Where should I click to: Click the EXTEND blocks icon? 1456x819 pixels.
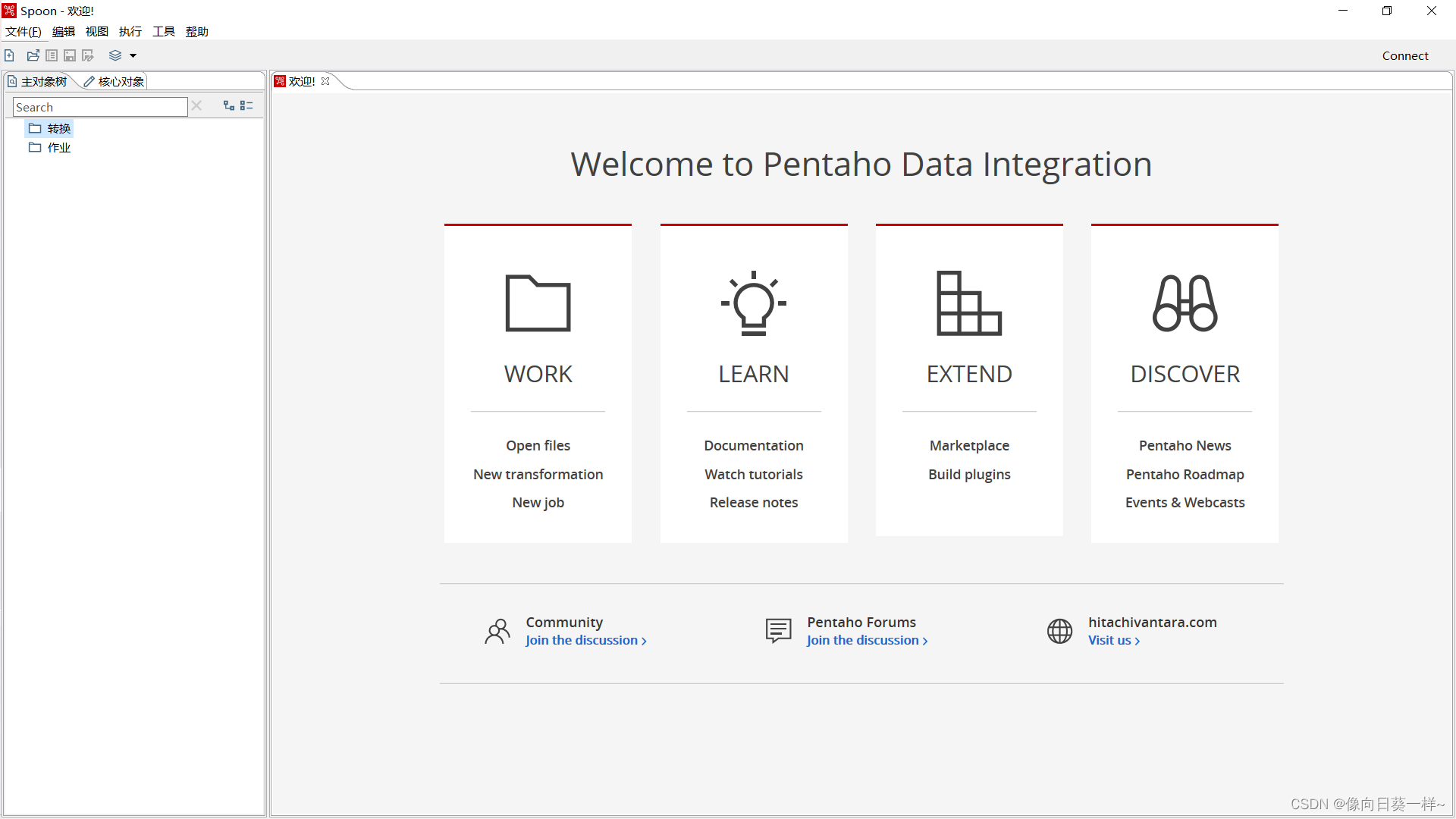(x=969, y=303)
